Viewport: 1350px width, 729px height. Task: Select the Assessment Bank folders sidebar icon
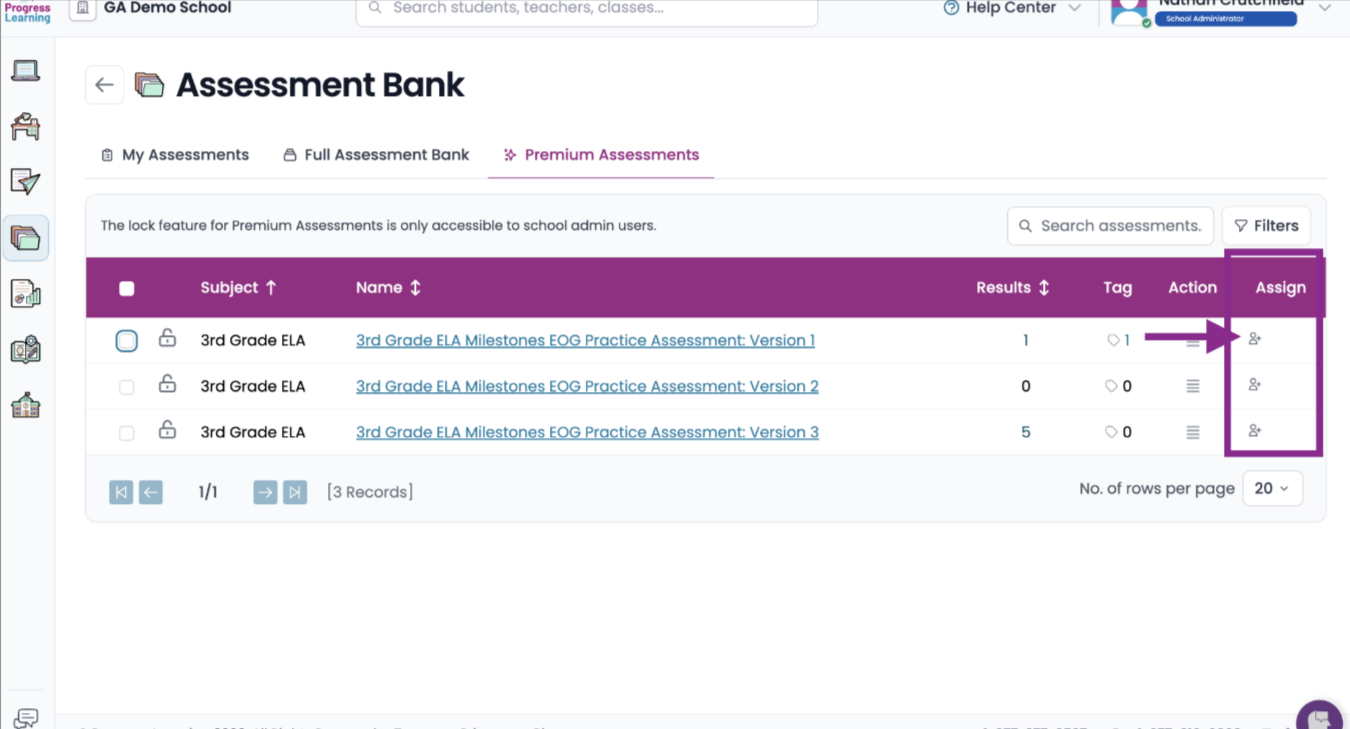pos(25,238)
